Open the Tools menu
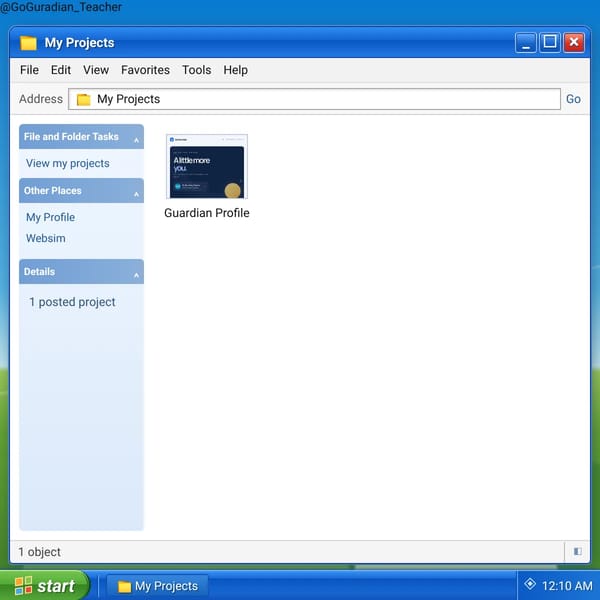 (x=196, y=70)
